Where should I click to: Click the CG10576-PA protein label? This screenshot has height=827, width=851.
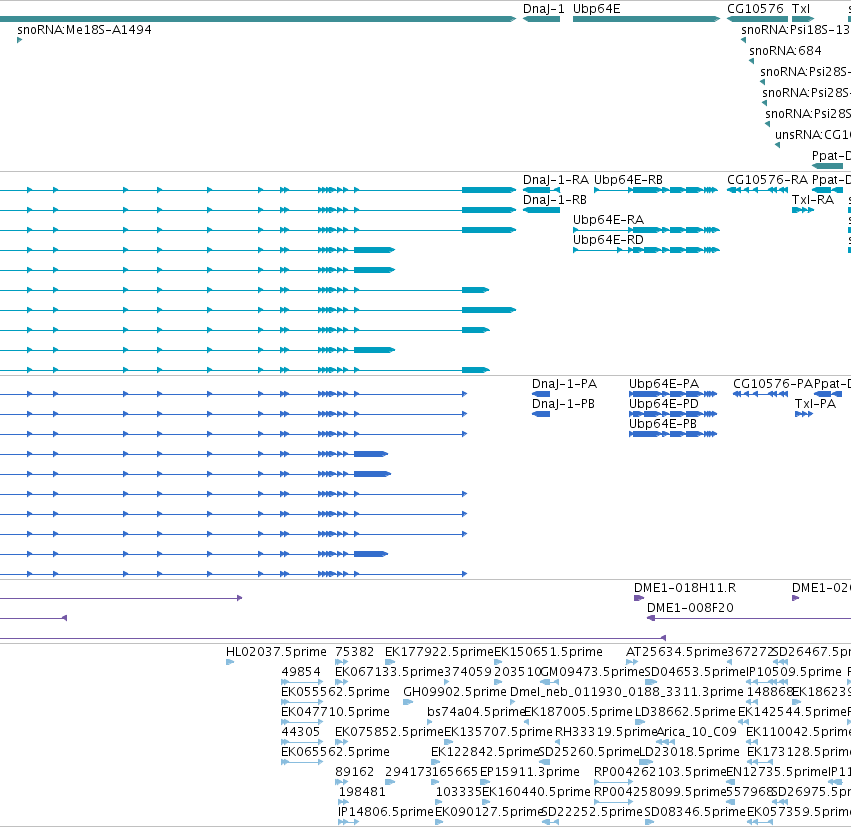tap(773, 384)
